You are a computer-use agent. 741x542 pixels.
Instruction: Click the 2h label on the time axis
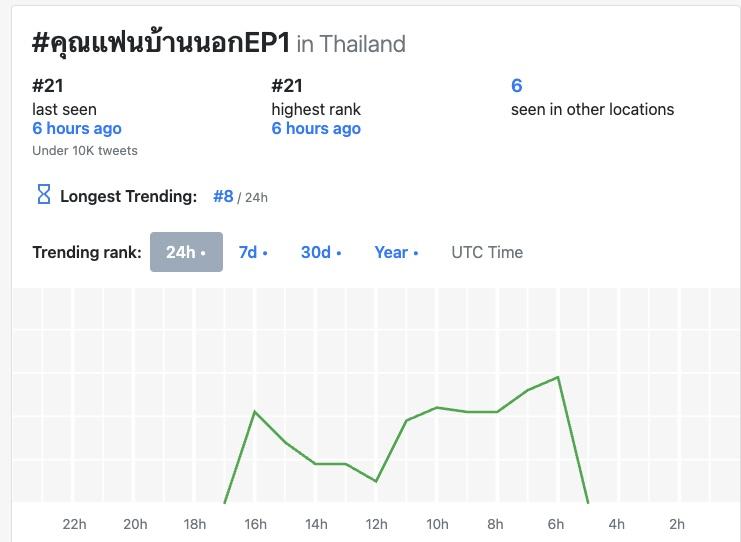click(677, 524)
